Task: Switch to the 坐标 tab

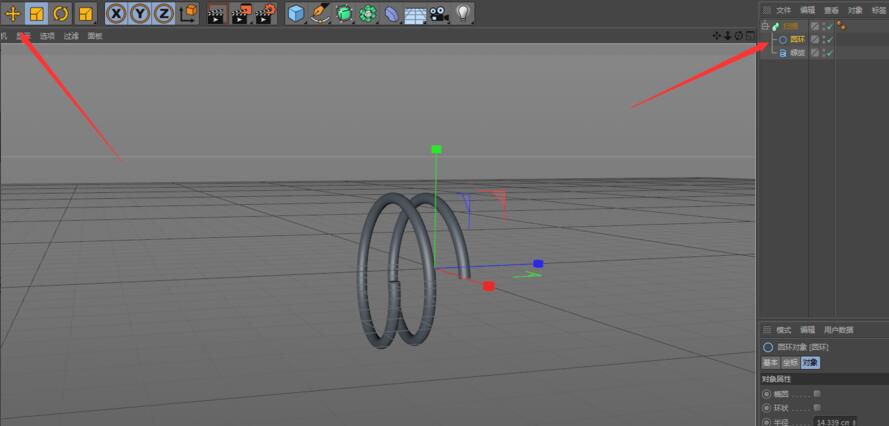Action: coord(790,362)
